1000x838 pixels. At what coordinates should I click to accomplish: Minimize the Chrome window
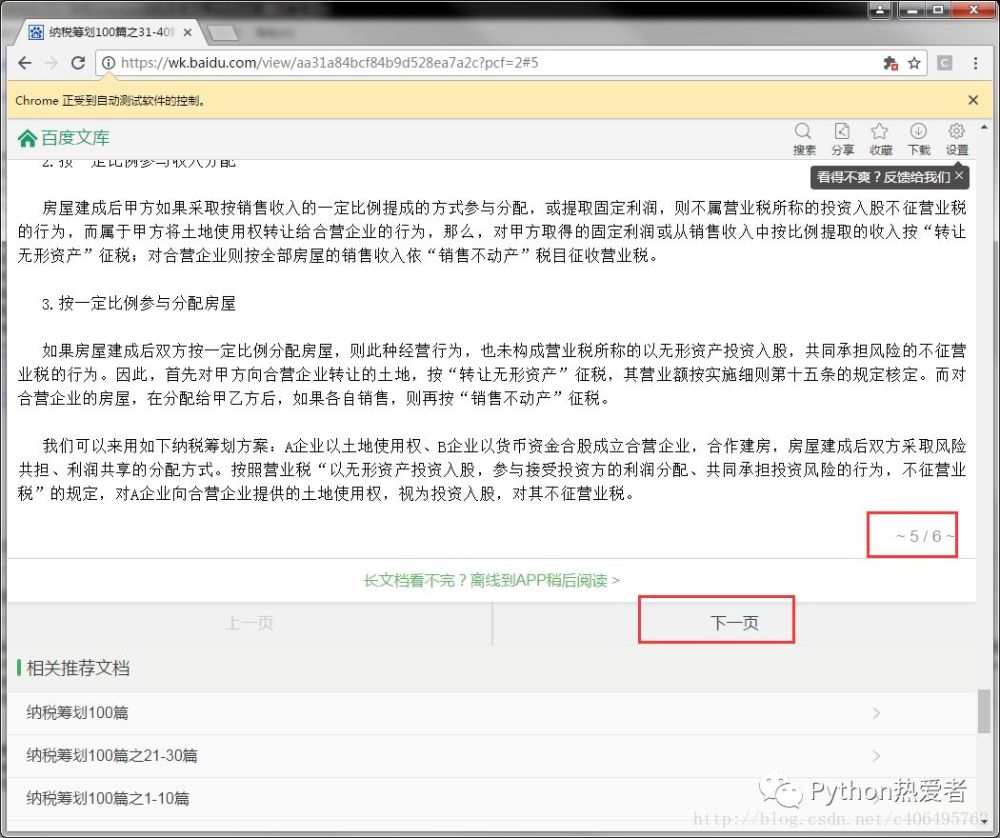pyautogui.click(x=913, y=9)
